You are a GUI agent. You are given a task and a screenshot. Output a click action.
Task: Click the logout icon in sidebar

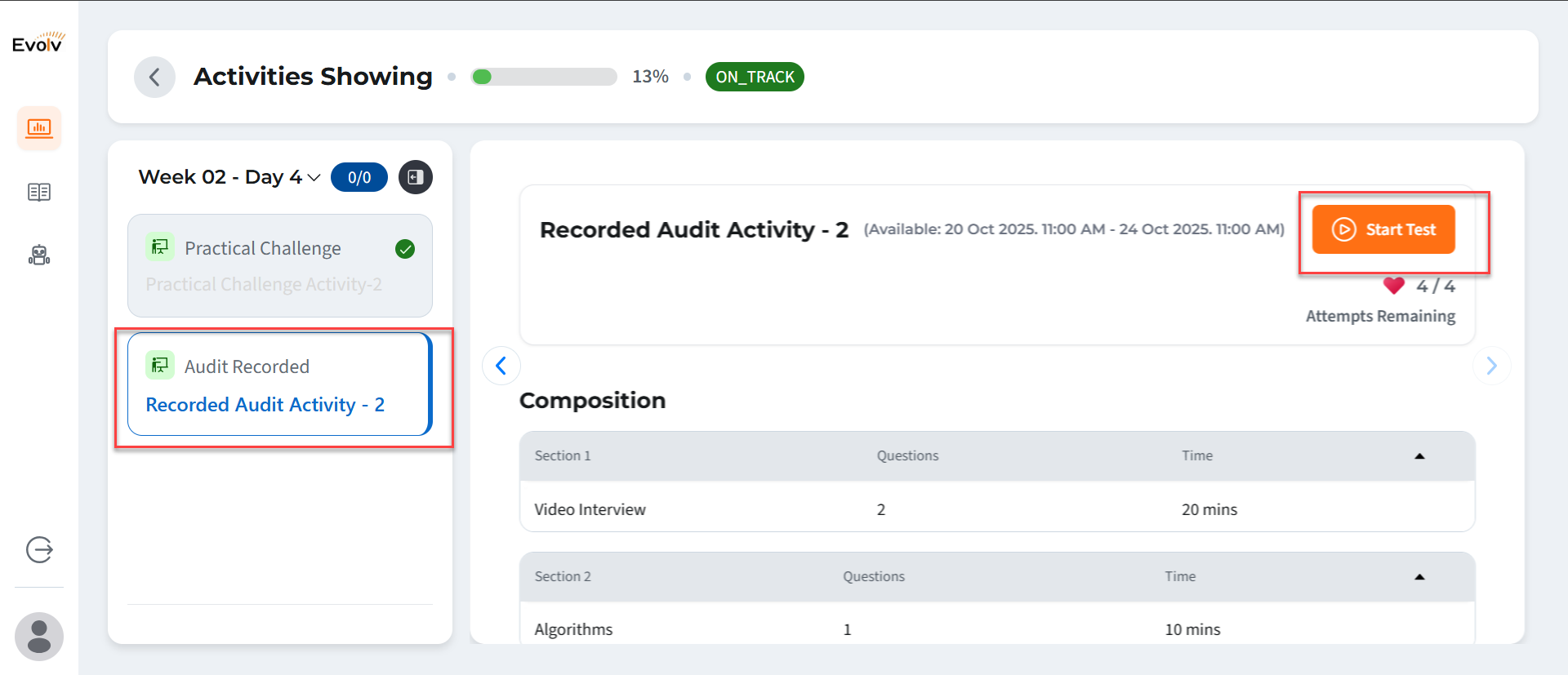[39, 550]
